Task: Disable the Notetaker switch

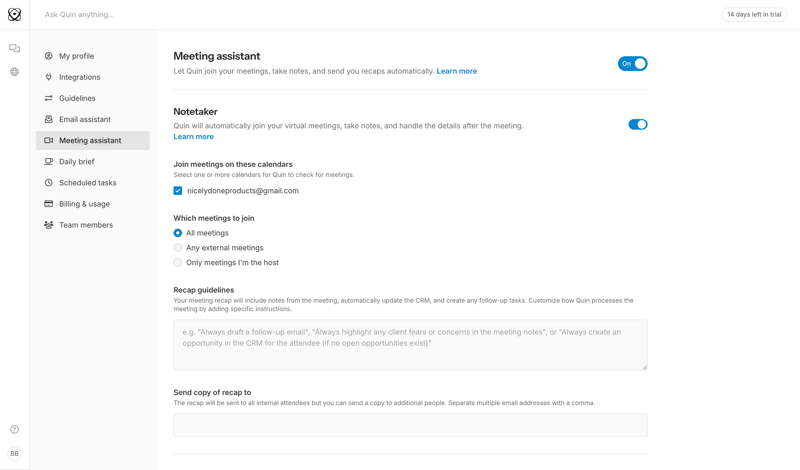Action: [x=637, y=125]
